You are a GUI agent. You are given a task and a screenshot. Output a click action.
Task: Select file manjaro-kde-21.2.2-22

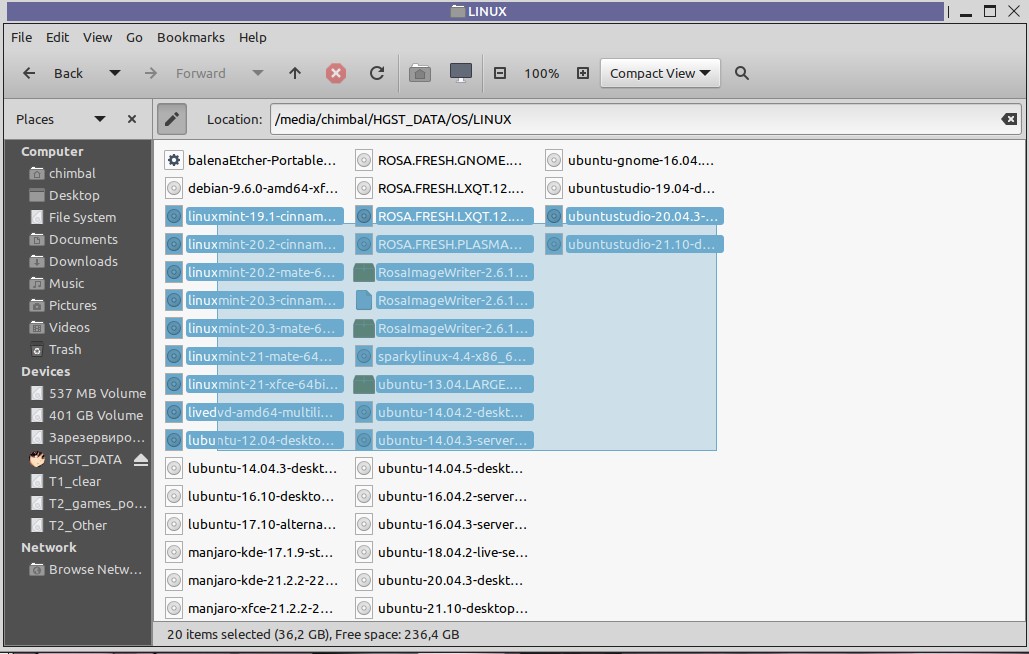(262, 581)
